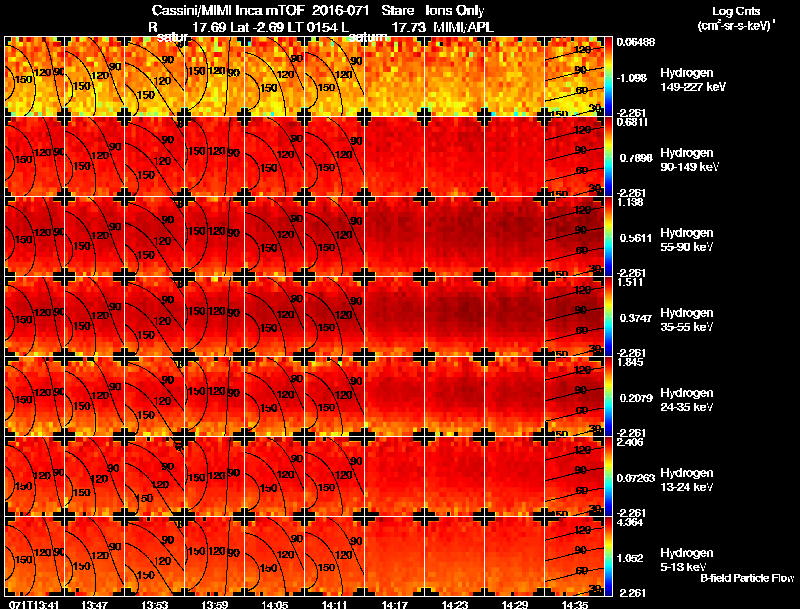The image size is (800, 609).
Task: Click the '0.3747' color bar midpoint value
Action: click(x=636, y=318)
